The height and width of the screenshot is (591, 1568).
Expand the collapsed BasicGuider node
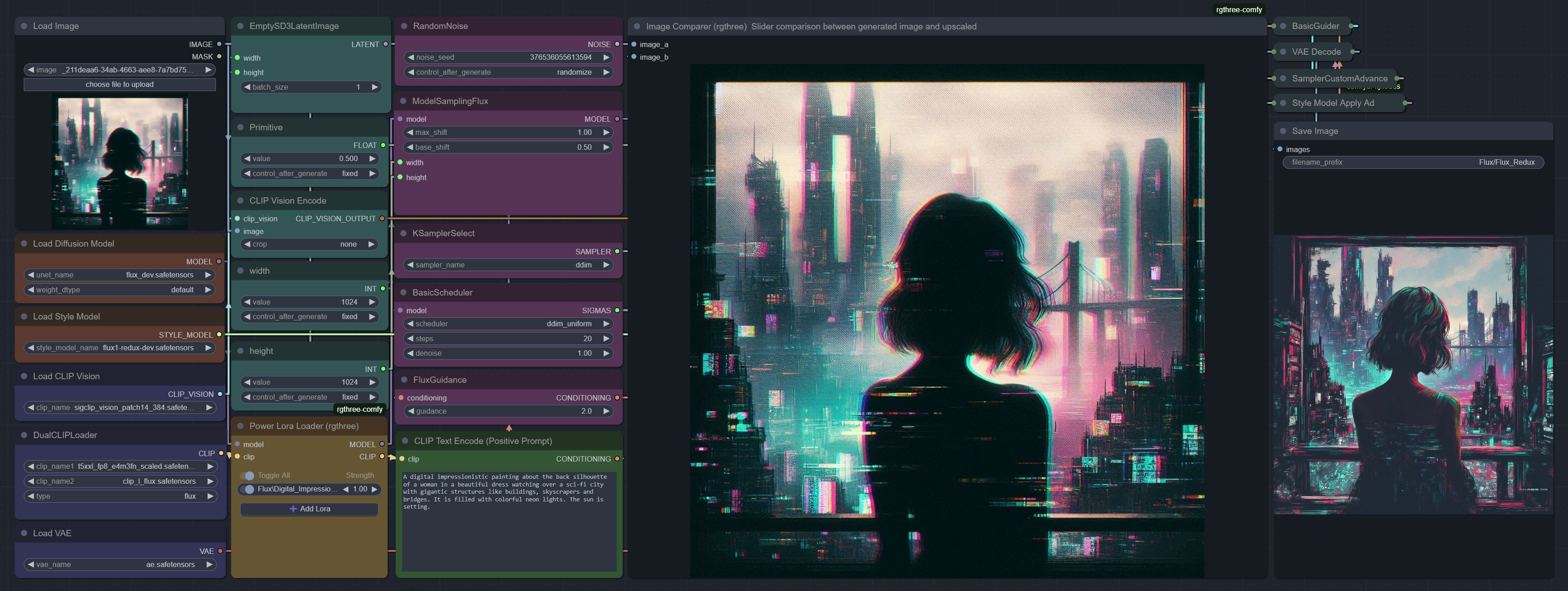click(x=1283, y=26)
